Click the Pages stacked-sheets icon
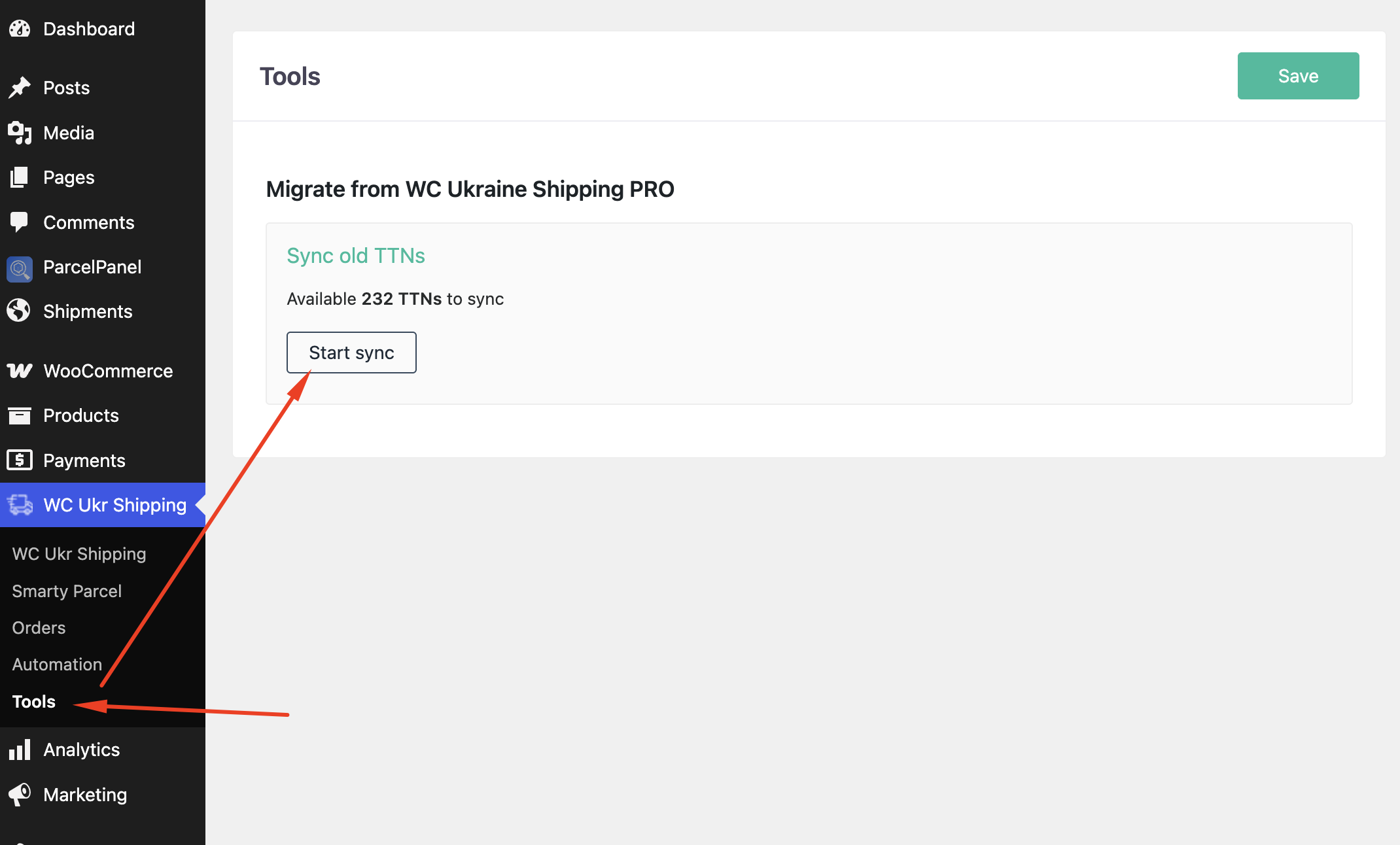 [20, 177]
